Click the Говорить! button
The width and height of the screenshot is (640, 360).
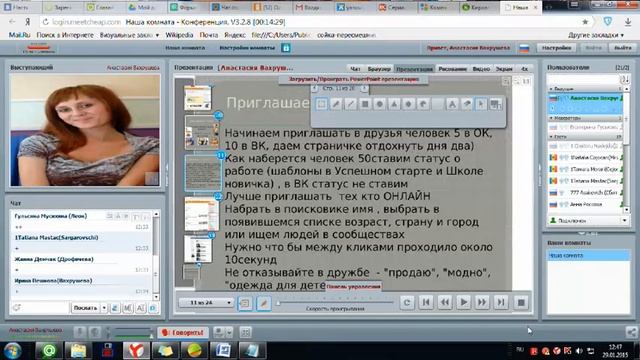[183, 333]
